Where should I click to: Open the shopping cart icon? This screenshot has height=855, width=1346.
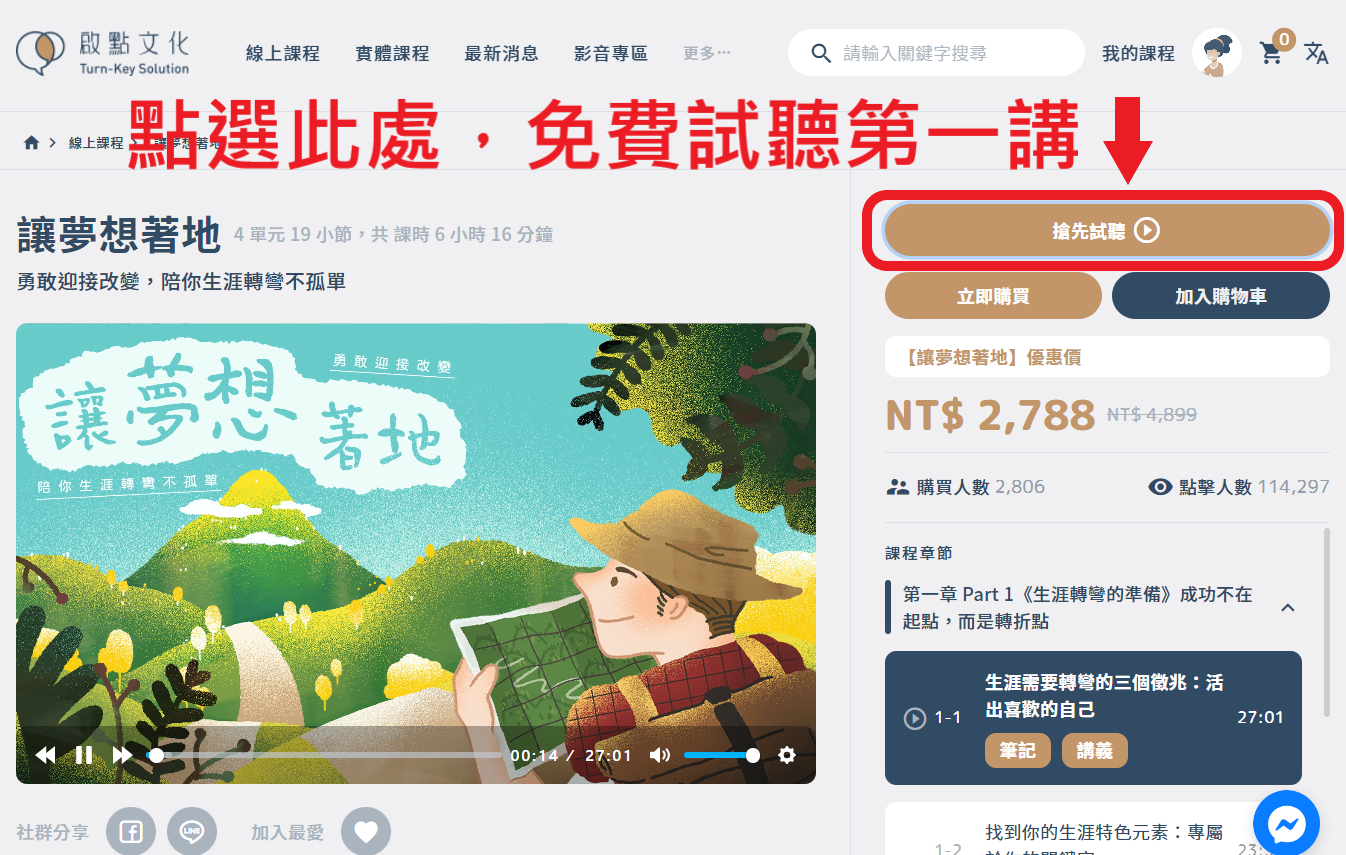(x=1271, y=53)
